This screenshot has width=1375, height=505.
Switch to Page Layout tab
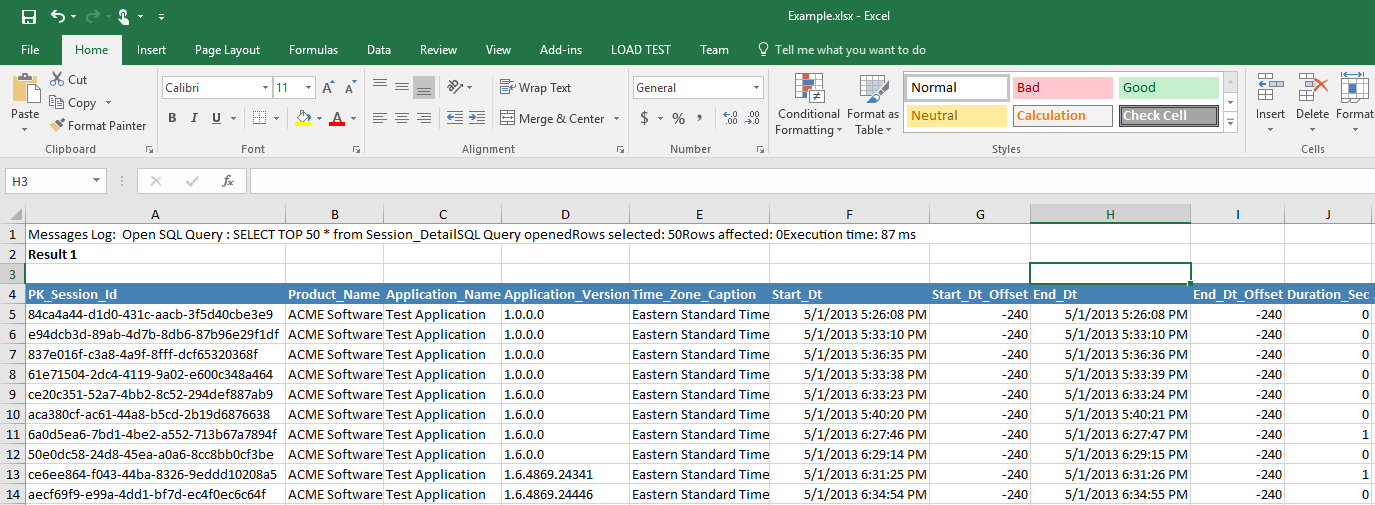[x=227, y=50]
